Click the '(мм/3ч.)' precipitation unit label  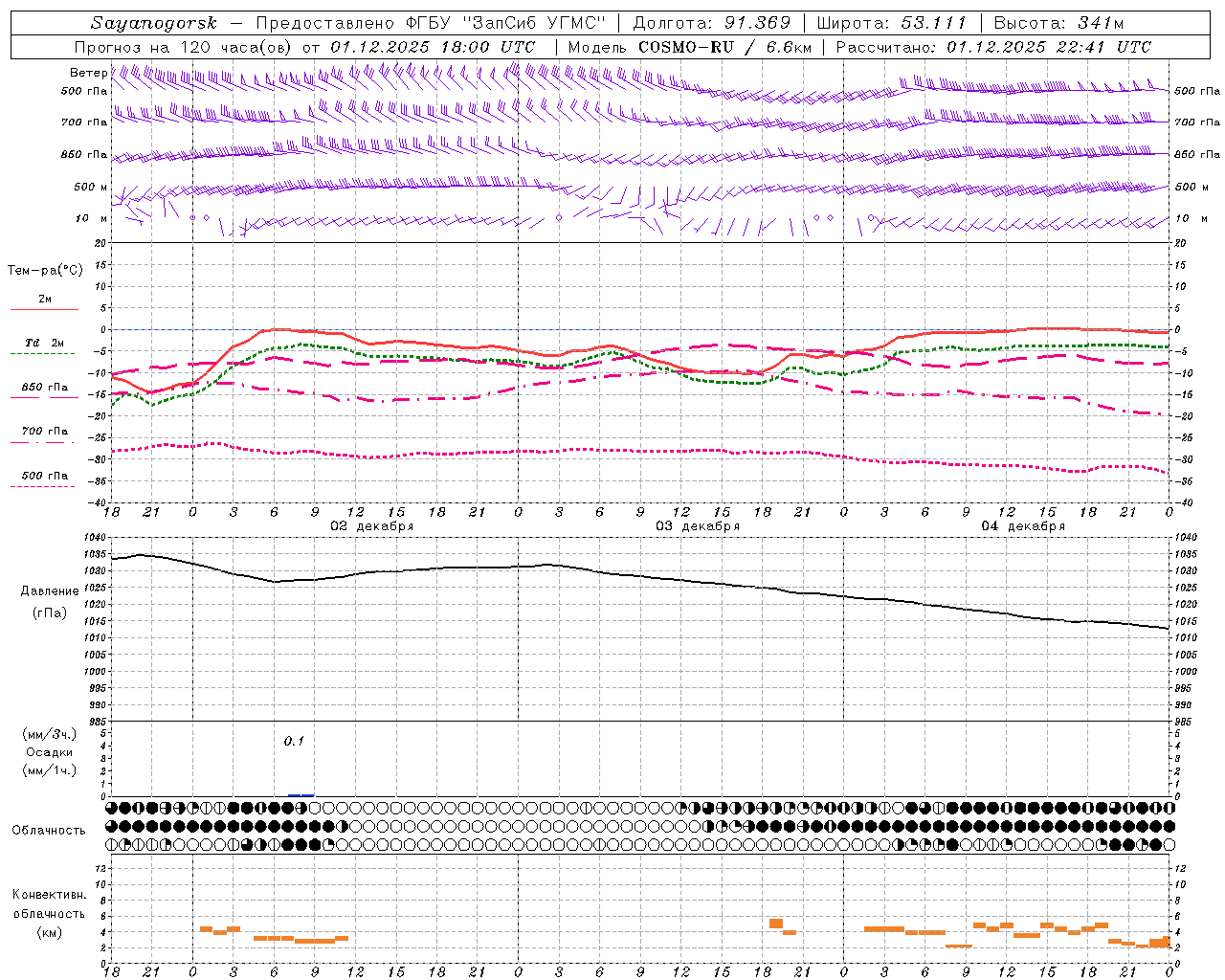[49, 734]
